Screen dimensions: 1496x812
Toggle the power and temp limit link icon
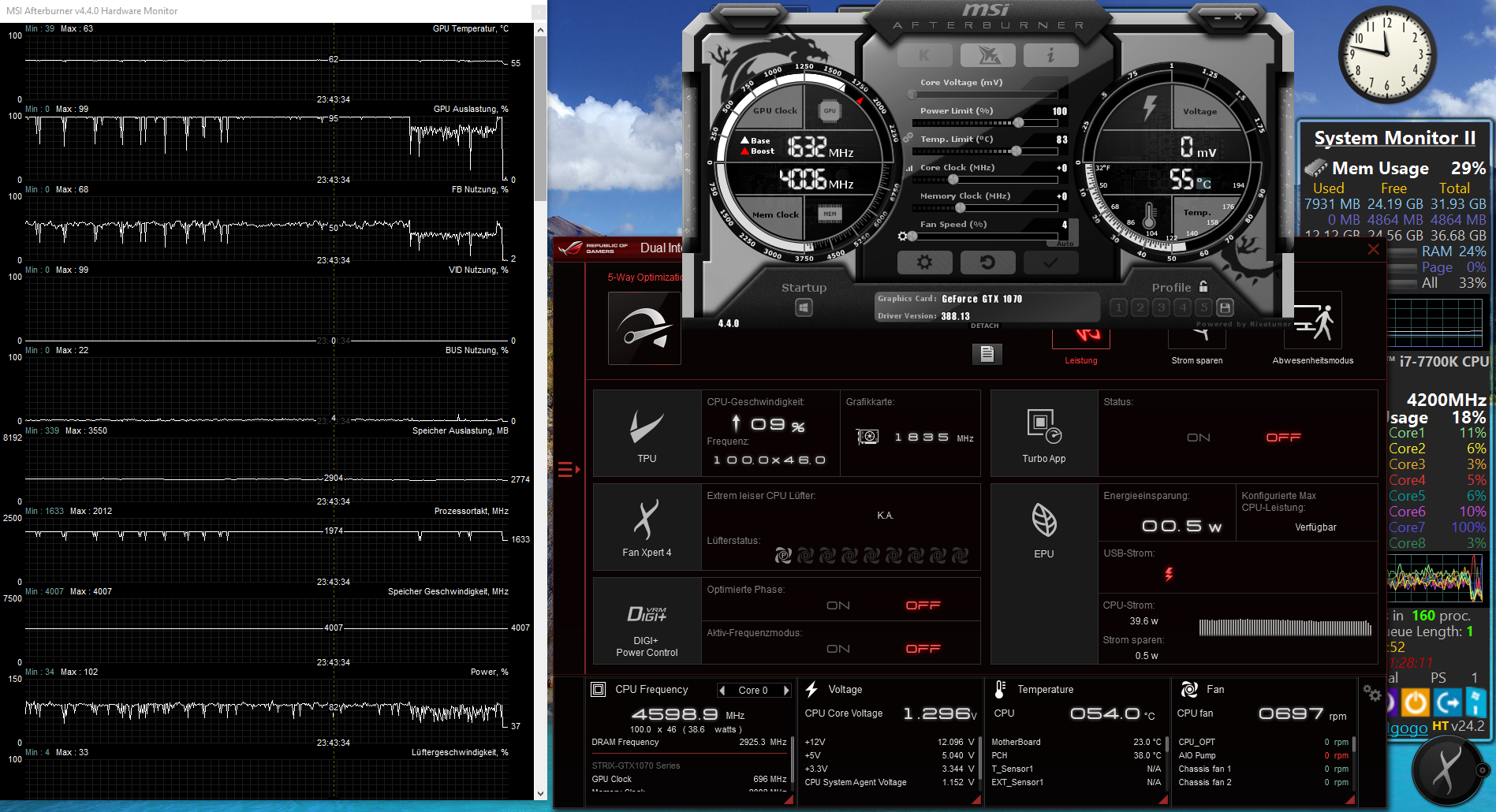(908, 138)
